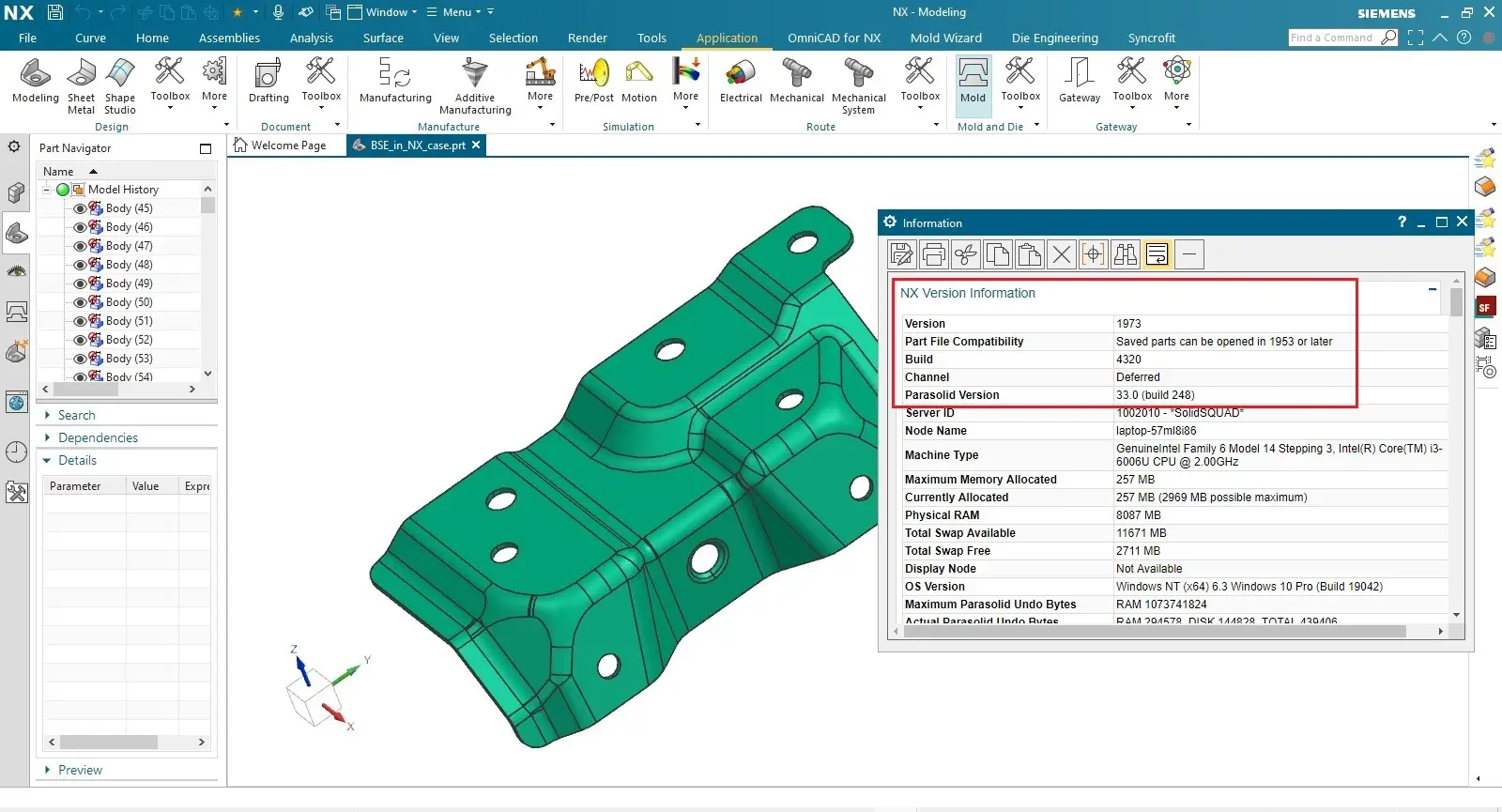Select Body (53) in the Part Navigator

(130, 359)
